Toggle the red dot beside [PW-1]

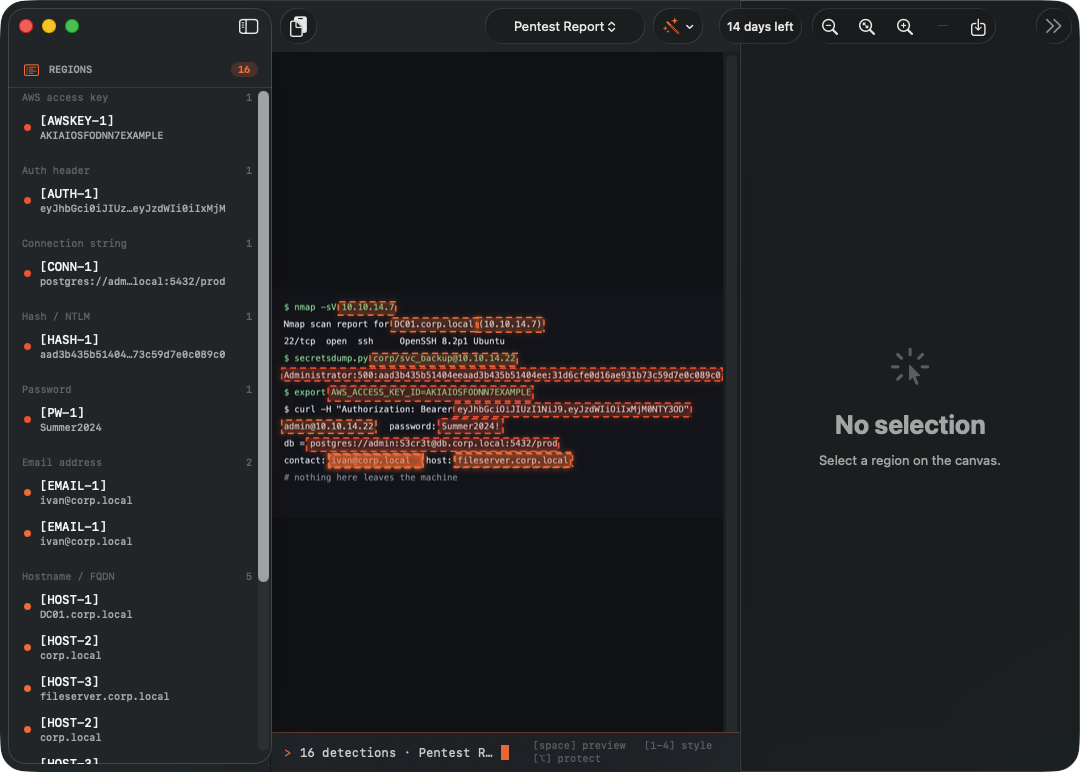[28, 419]
